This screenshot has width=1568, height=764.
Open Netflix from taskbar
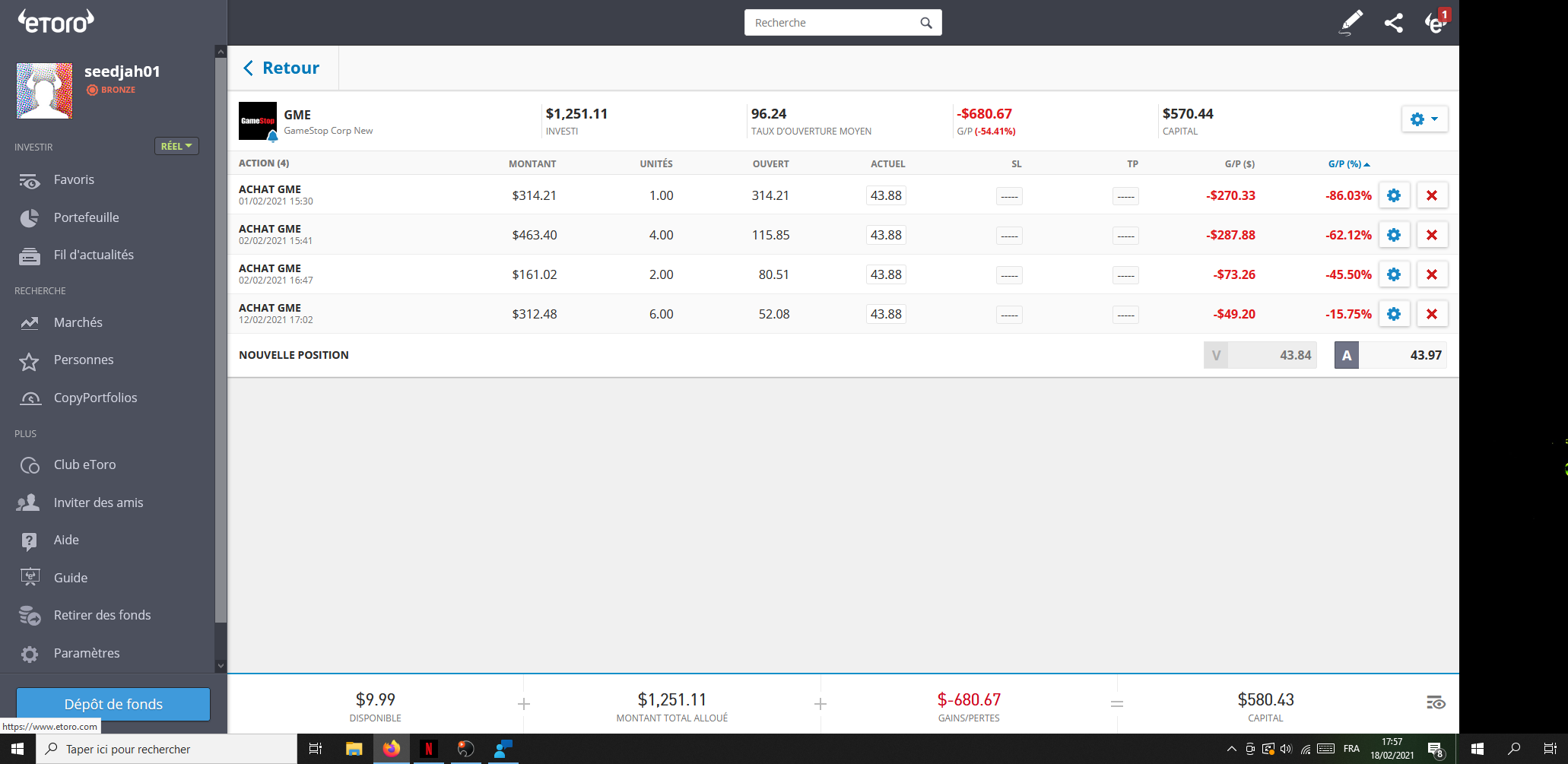point(428,749)
